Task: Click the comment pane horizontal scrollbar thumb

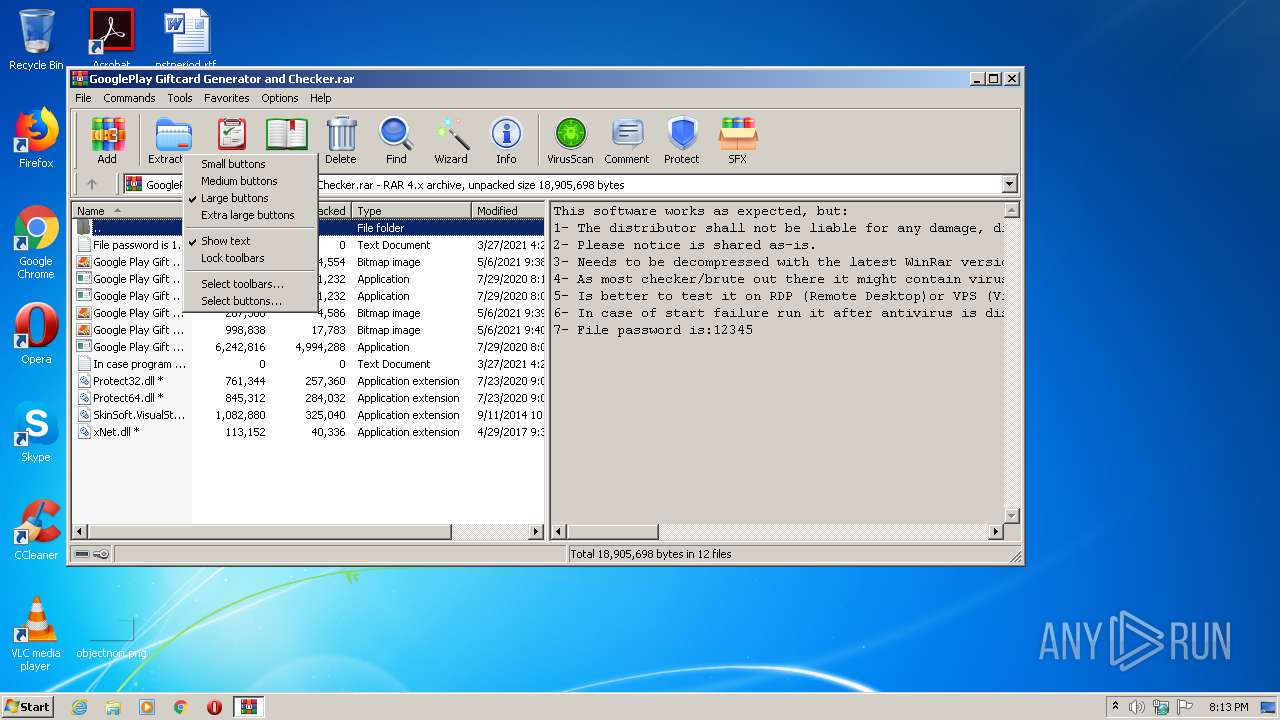Action: (x=612, y=532)
